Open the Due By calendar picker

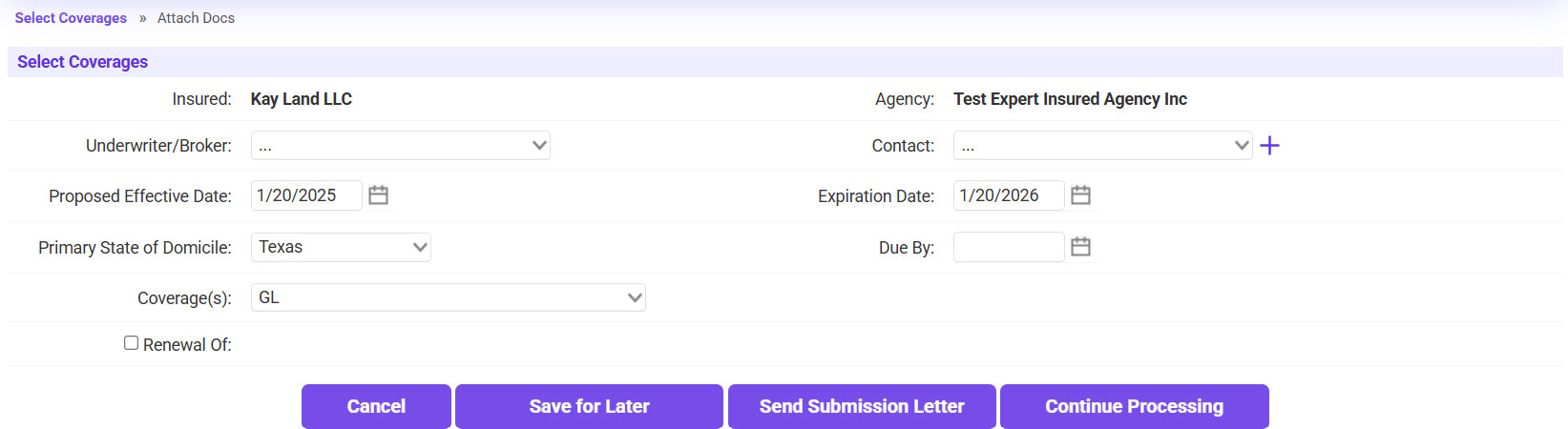(x=1080, y=247)
